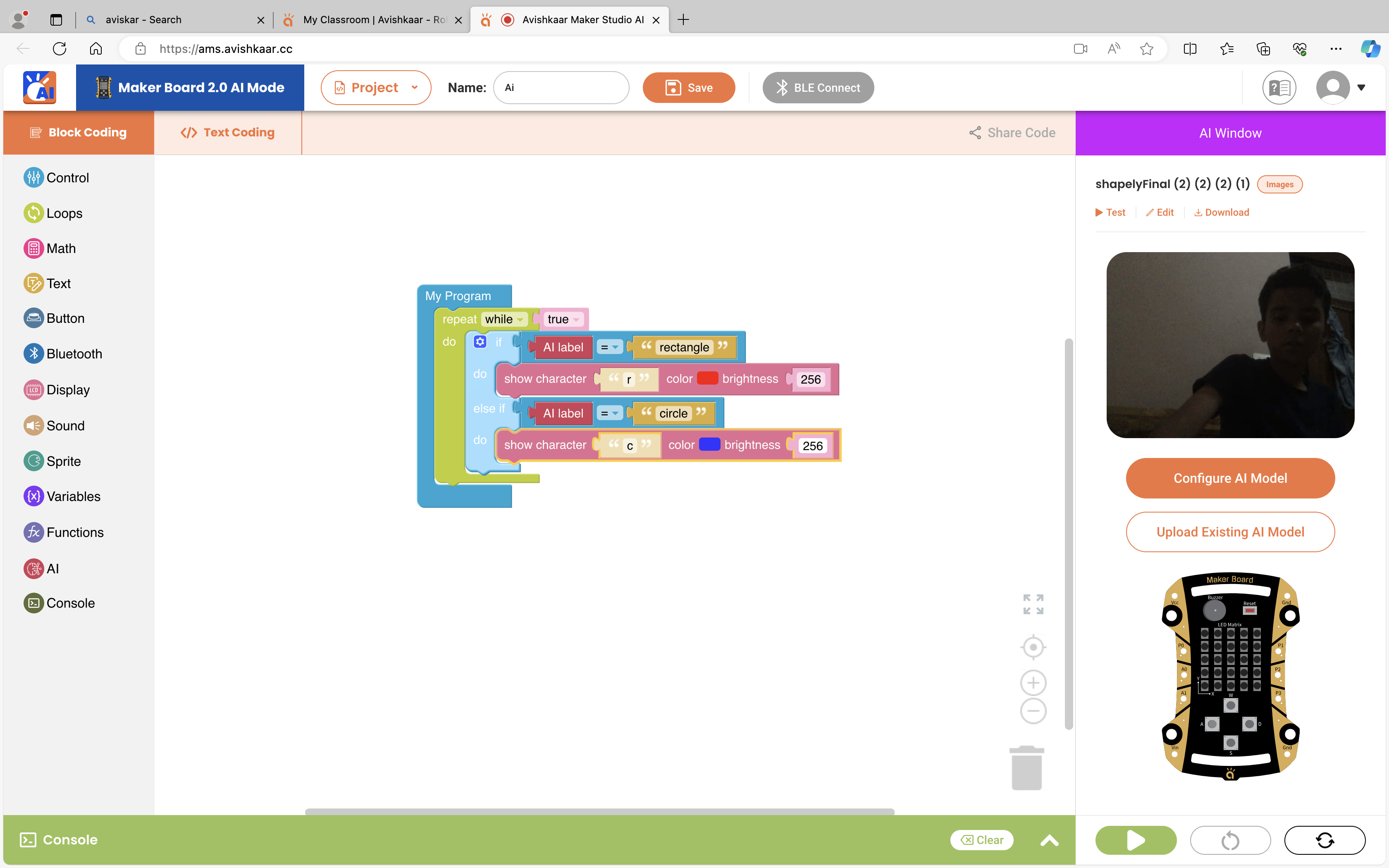This screenshot has width=1389, height=868.
Task: Center the workspace with the target icon
Action: point(1033,648)
